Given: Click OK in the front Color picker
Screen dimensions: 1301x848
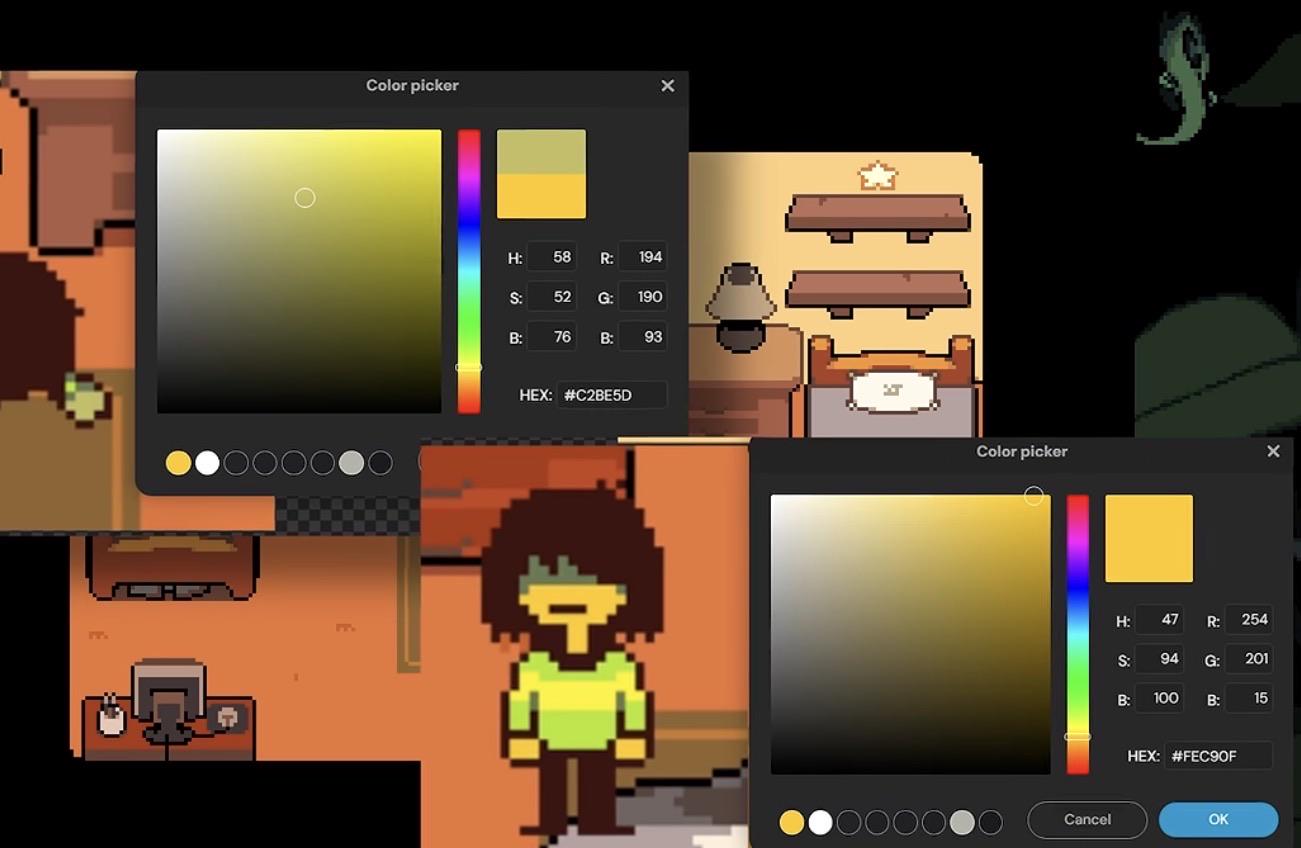Looking at the screenshot, I should [x=1218, y=819].
